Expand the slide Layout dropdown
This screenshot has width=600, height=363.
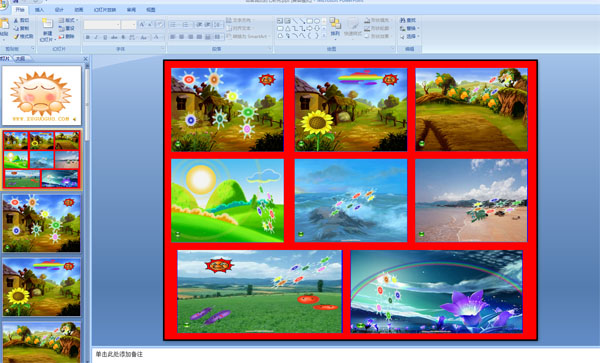[69, 20]
